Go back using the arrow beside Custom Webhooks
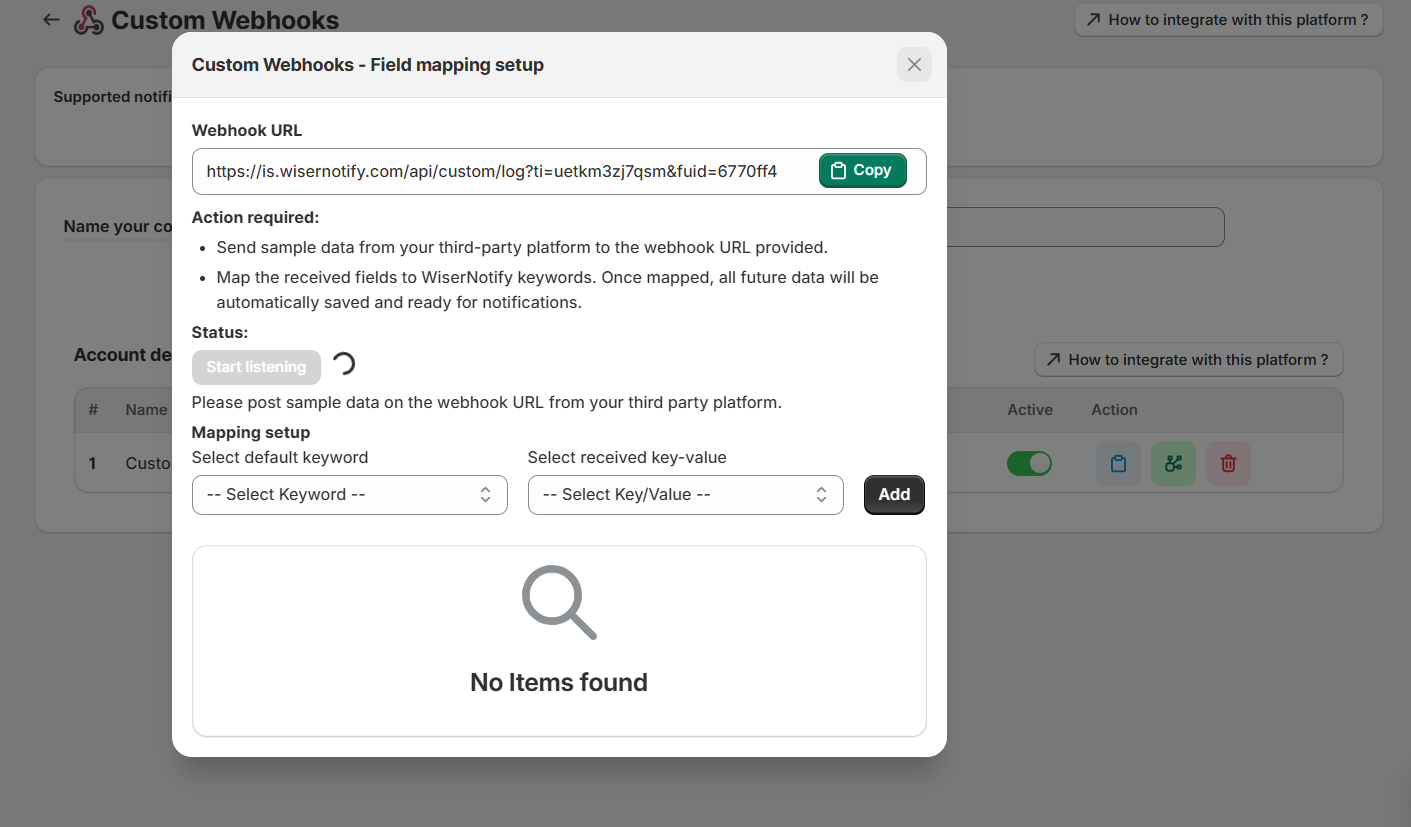Screen dimensions: 1411x827 pyautogui.click(x=51, y=19)
